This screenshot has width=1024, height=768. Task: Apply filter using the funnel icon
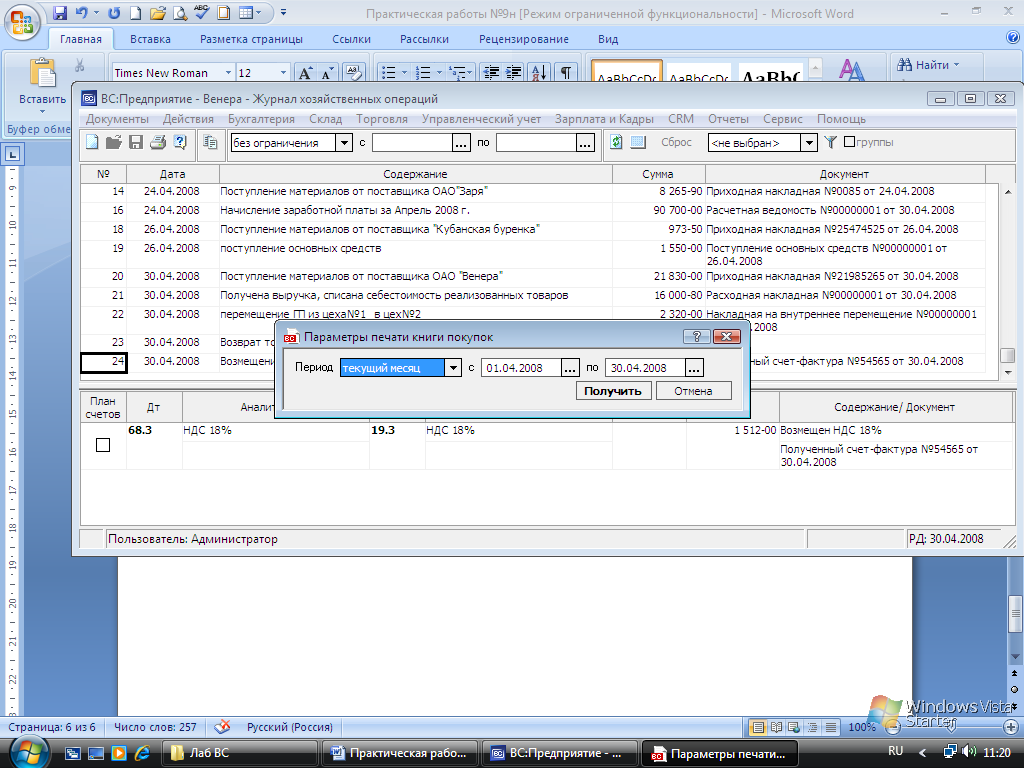tap(830, 142)
